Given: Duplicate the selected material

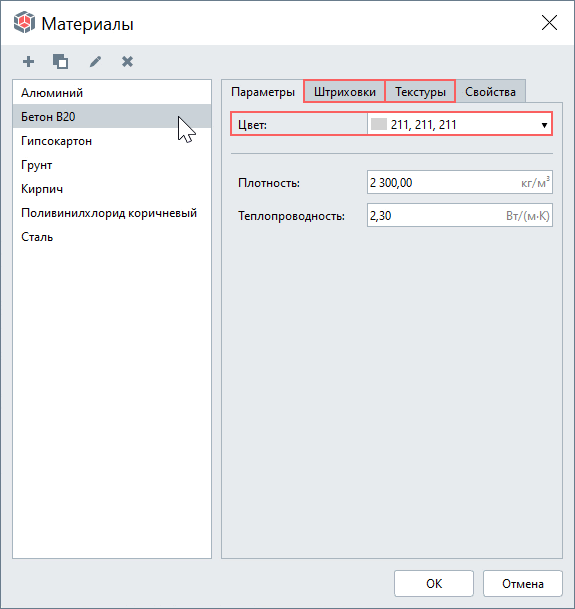Looking at the screenshot, I should (x=61, y=61).
